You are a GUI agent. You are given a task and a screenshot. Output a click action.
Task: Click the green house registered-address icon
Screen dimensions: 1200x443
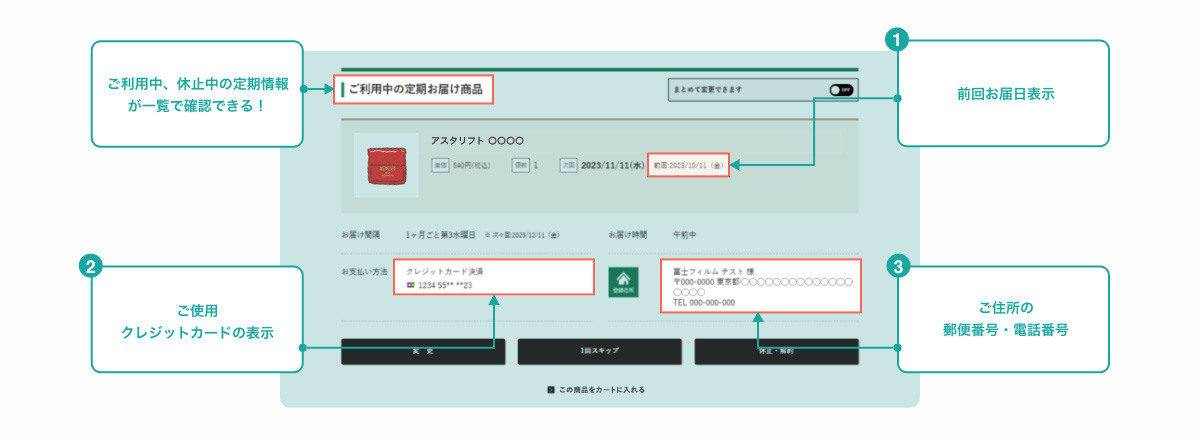(623, 281)
